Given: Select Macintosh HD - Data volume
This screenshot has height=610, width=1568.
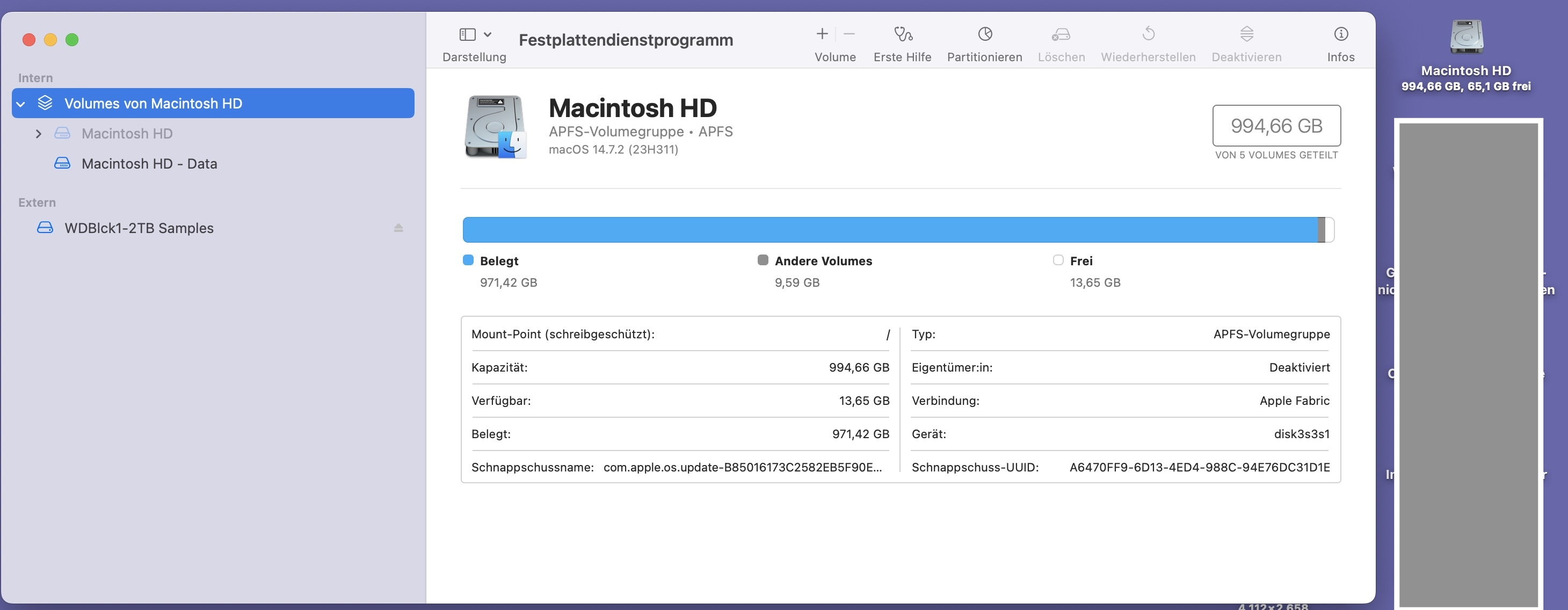Looking at the screenshot, I should click(x=149, y=164).
